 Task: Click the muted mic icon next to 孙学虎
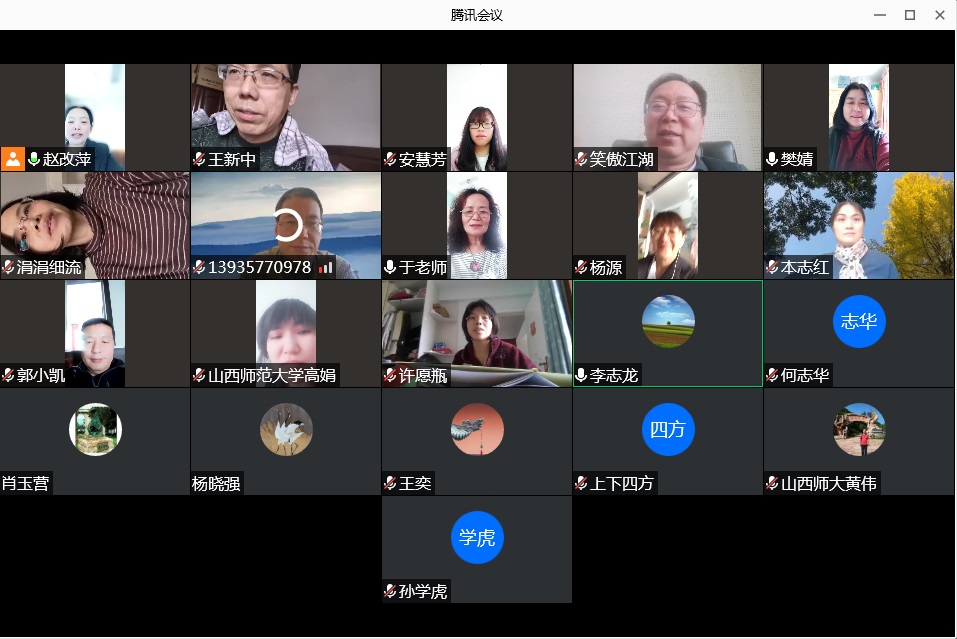(x=390, y=591)
